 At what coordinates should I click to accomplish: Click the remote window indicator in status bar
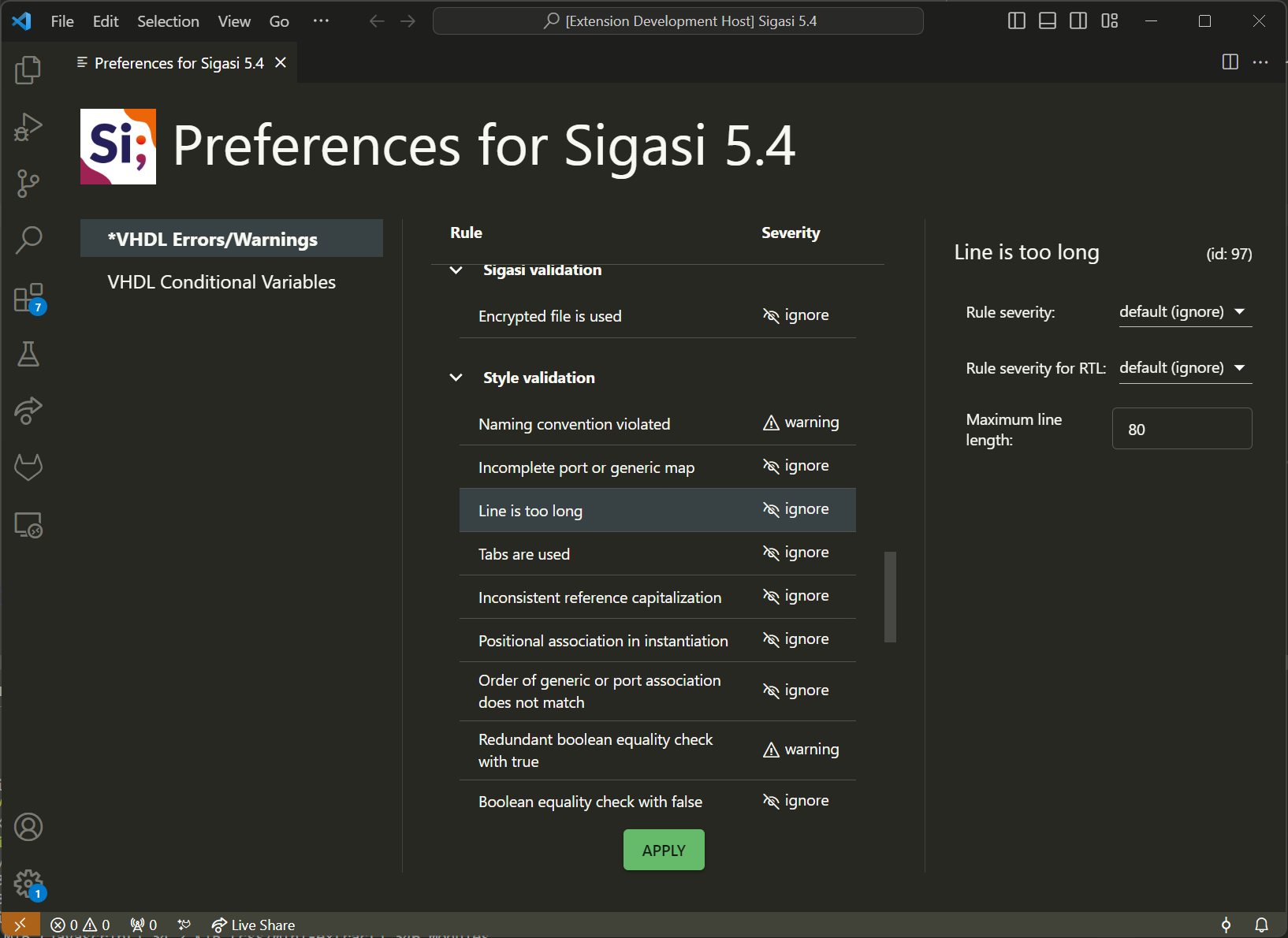coord(20,925)
